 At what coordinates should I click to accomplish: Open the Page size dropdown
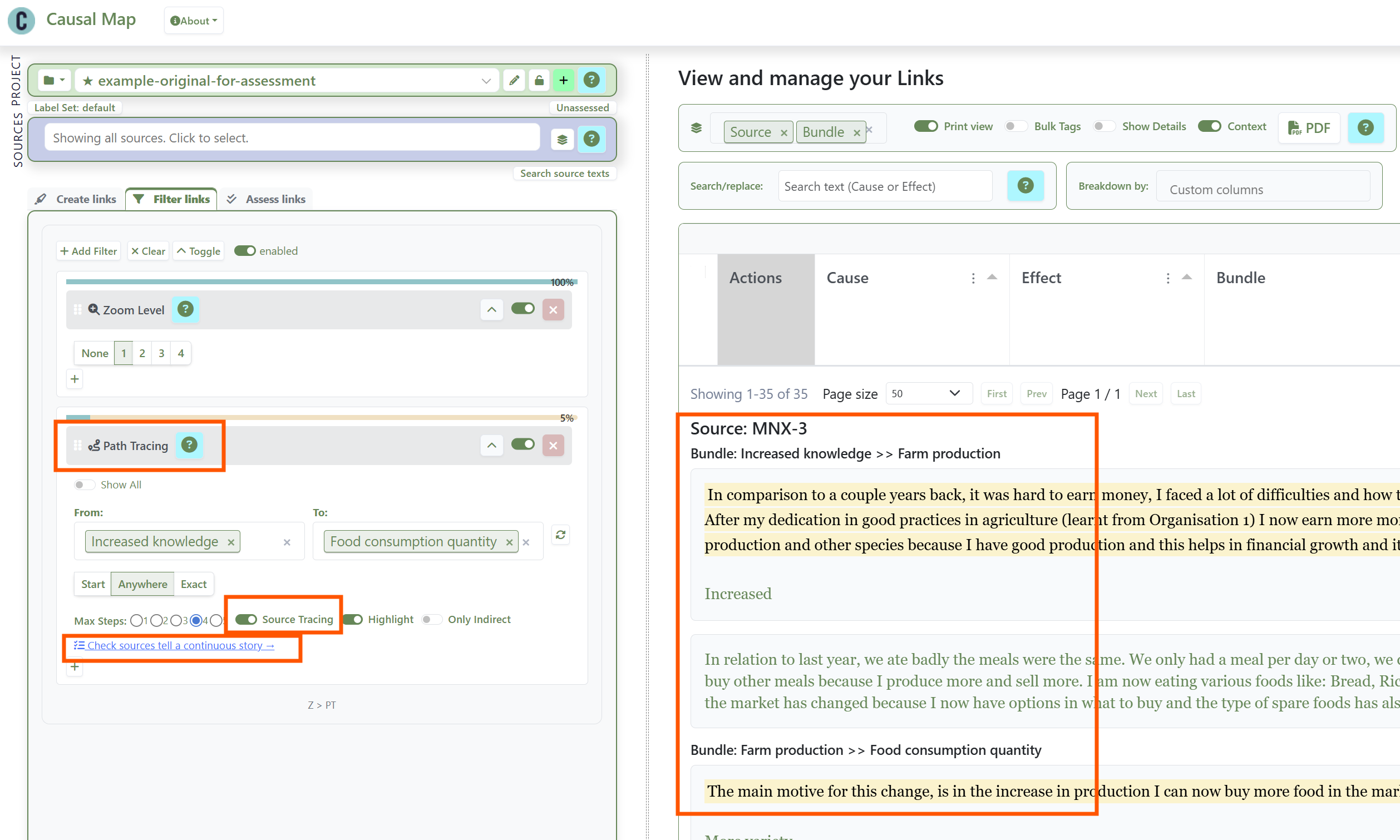pos(929,393)
